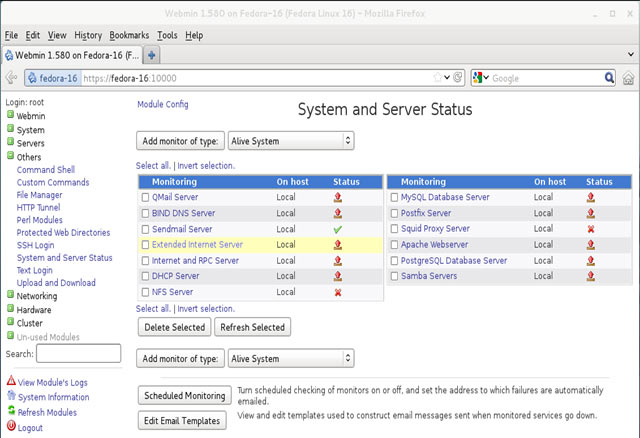Open the Bookmarks menu
Viewport: 640px width, 438px height.
click(x=129, y=35)
